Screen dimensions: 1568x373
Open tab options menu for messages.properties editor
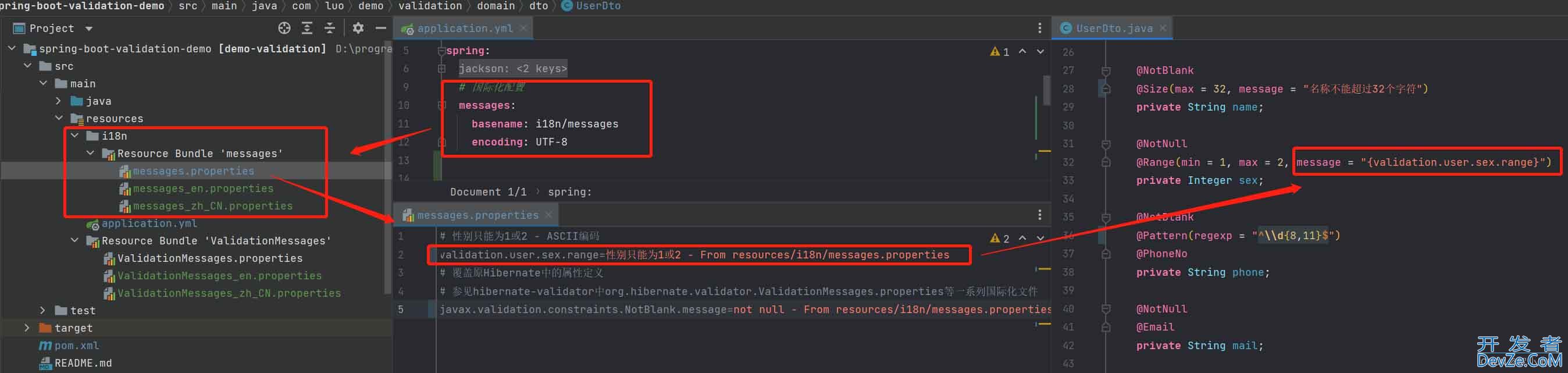[1040, 215]
